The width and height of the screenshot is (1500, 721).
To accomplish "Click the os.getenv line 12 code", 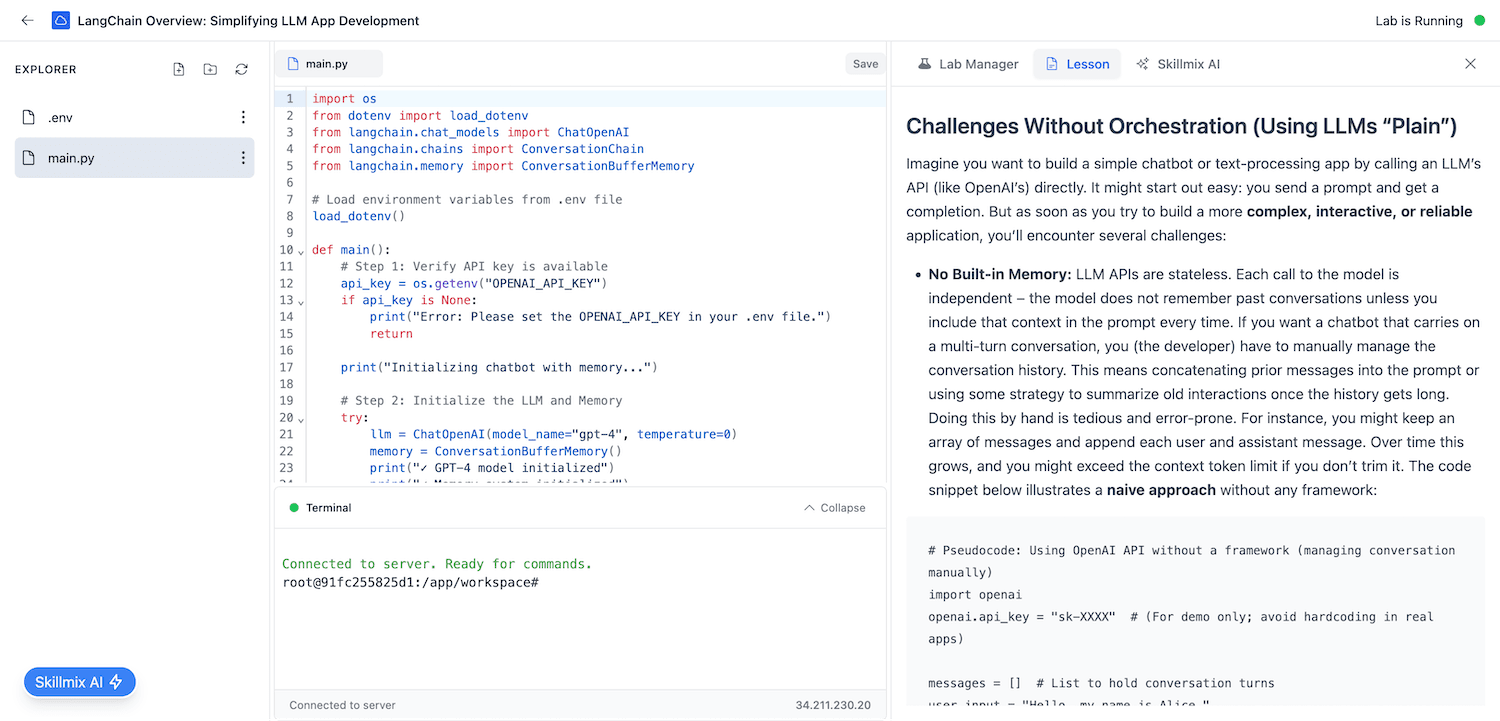I will click(474, 283).
